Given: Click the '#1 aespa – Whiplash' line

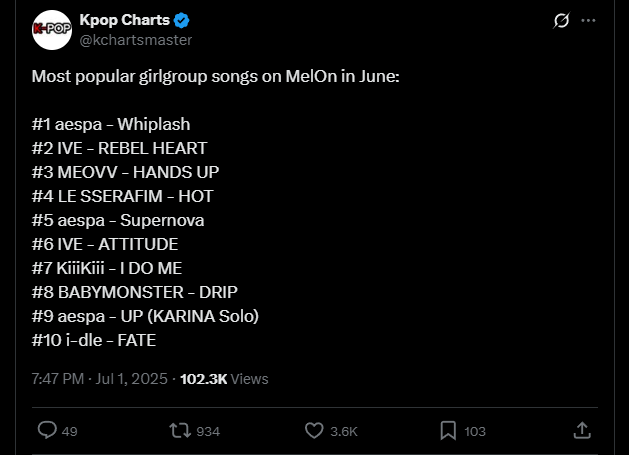Looking at the screenshot, I should (x=111, y=124).
